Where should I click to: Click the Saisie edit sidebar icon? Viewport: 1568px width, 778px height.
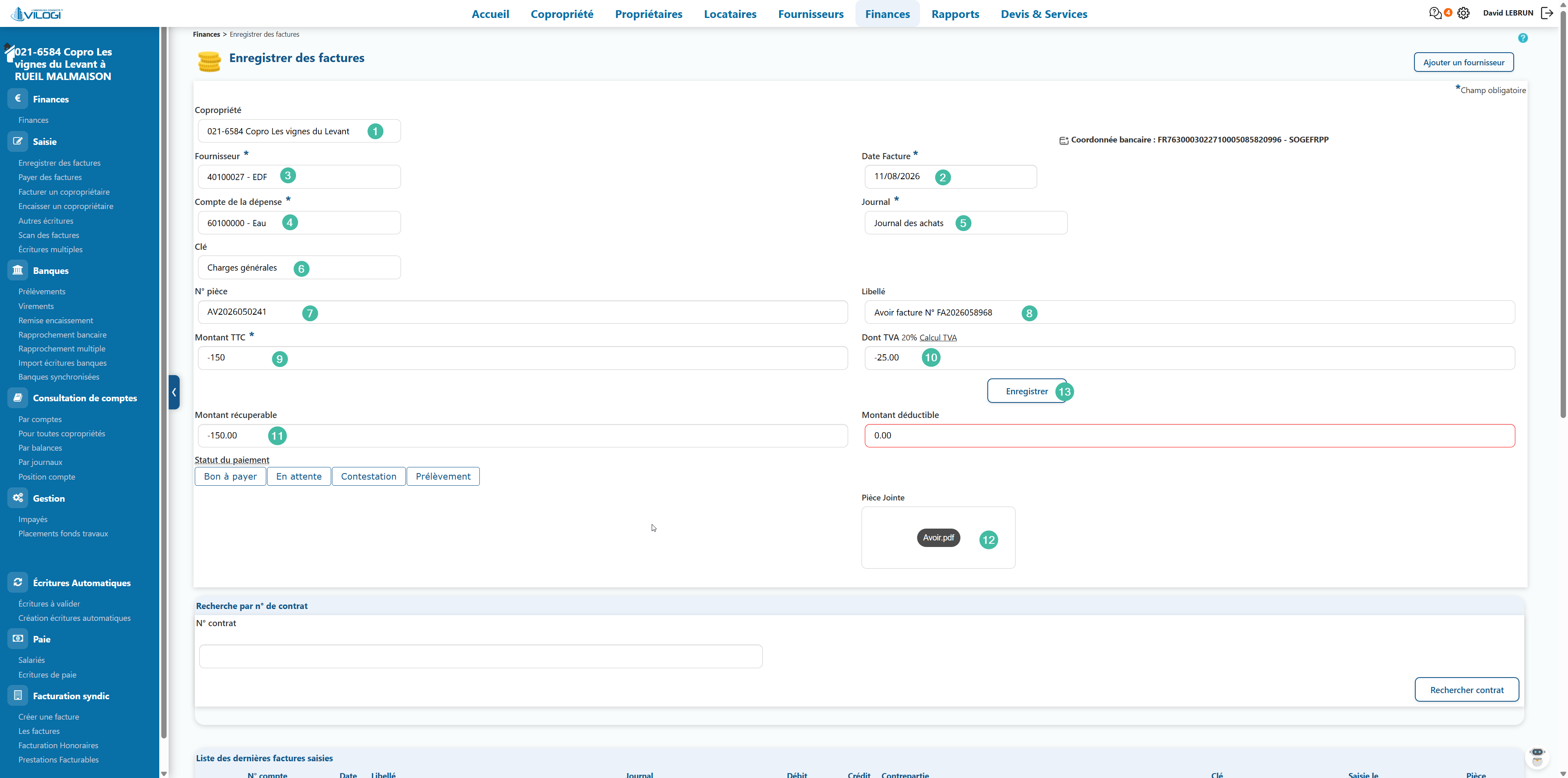[18, 141]
